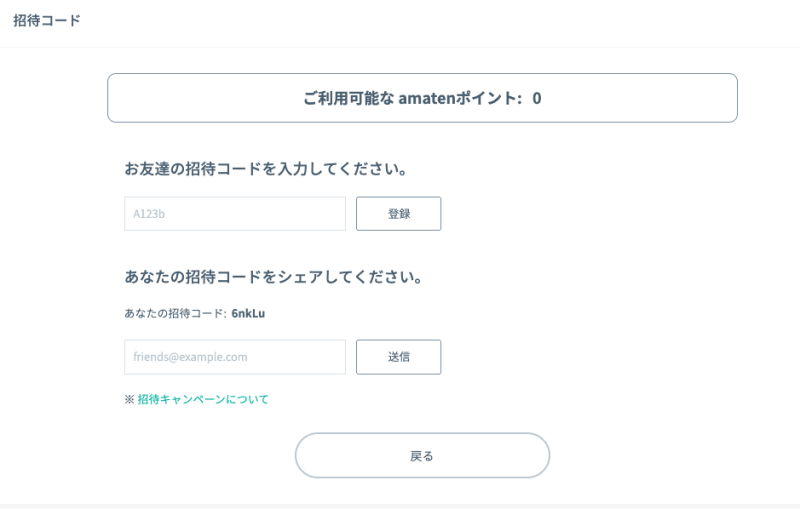Click the ご利用可能な text in the banner

347,98
